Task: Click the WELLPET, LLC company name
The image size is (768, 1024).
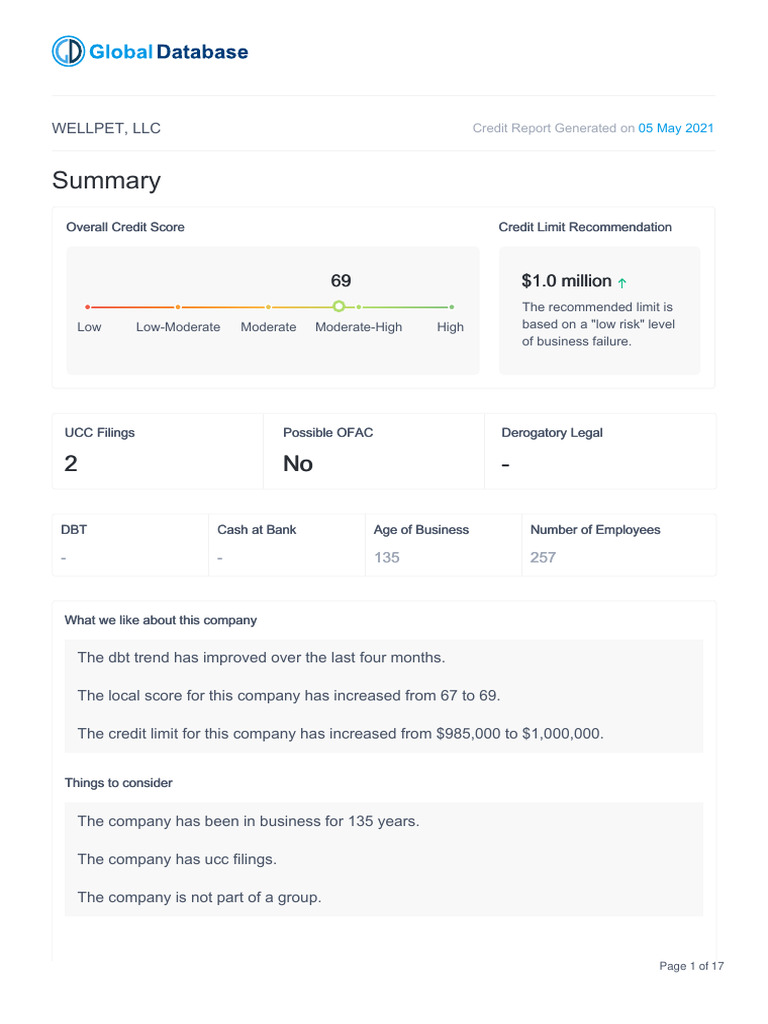Action: tap(106, 128)
